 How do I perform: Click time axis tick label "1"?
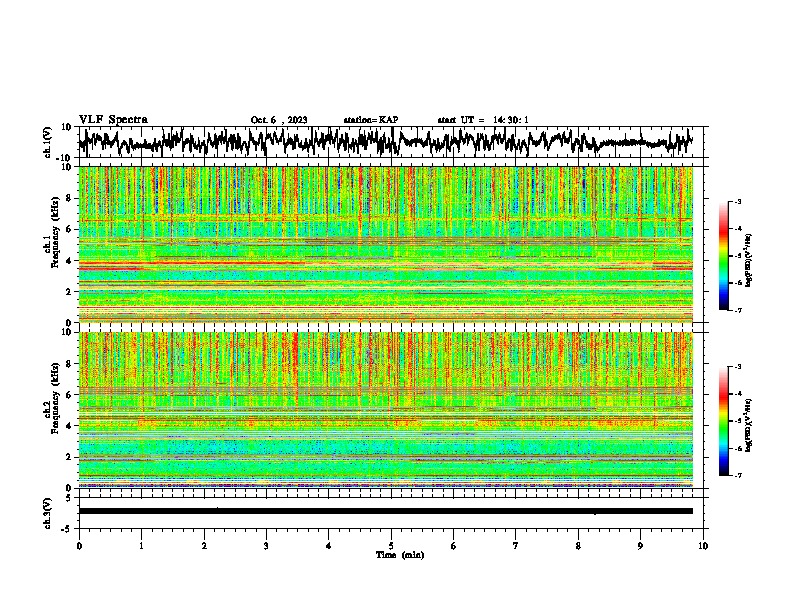141,546
